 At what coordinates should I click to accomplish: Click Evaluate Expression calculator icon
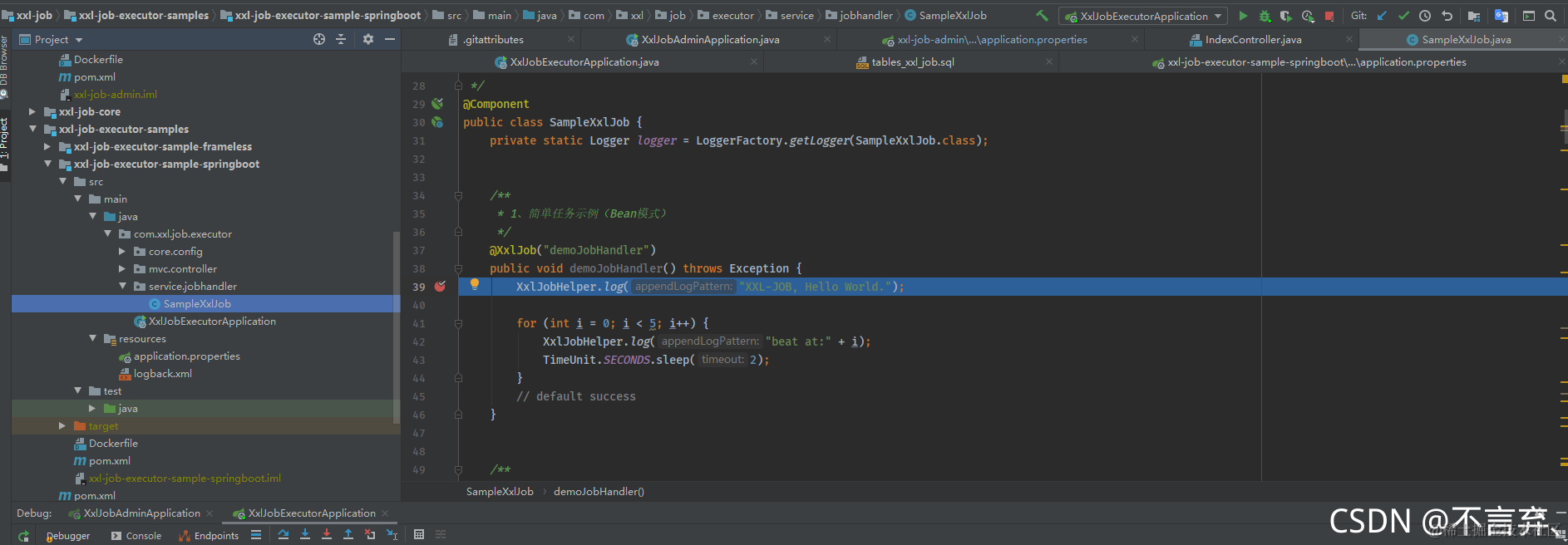(x=419, y=535)
